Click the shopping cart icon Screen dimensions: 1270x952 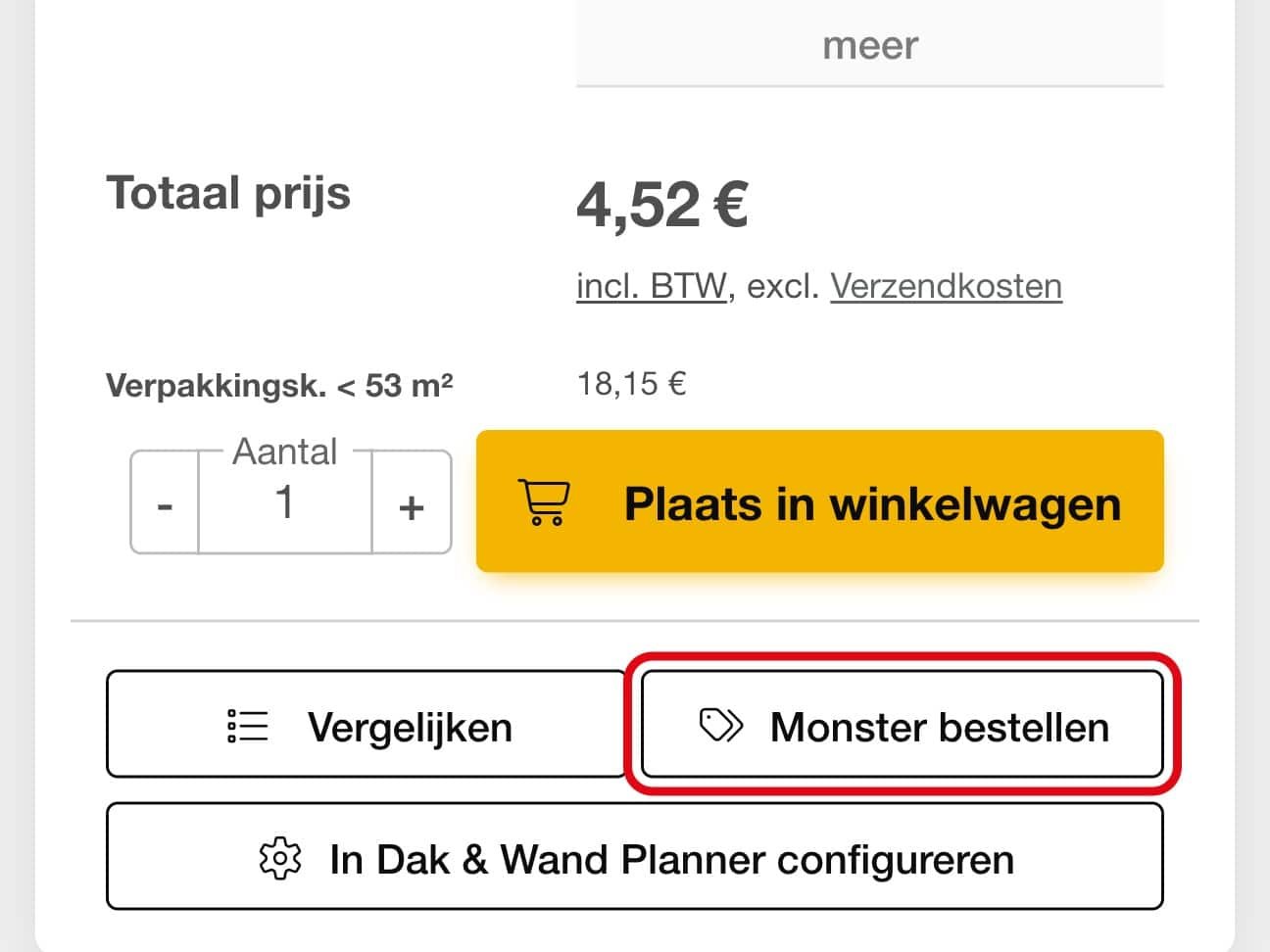click(542, 502)
